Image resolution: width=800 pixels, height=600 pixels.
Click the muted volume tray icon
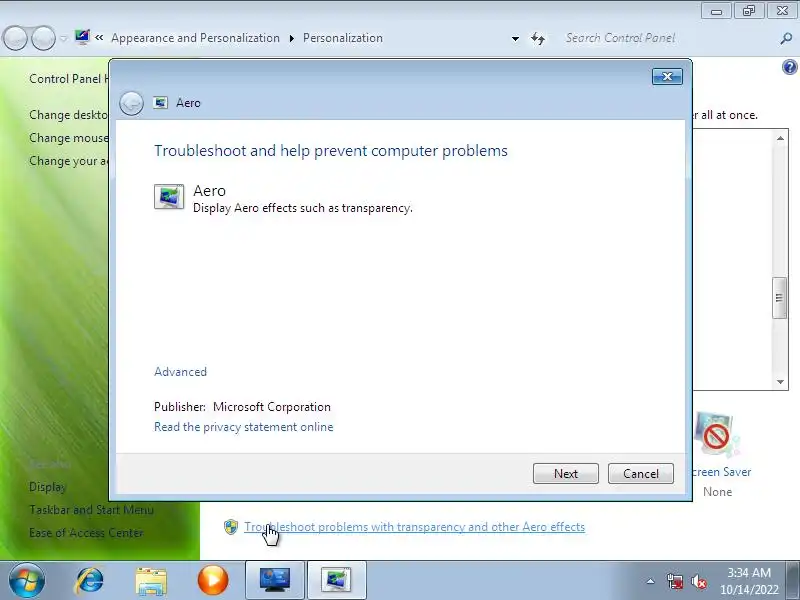pos(699,581)
